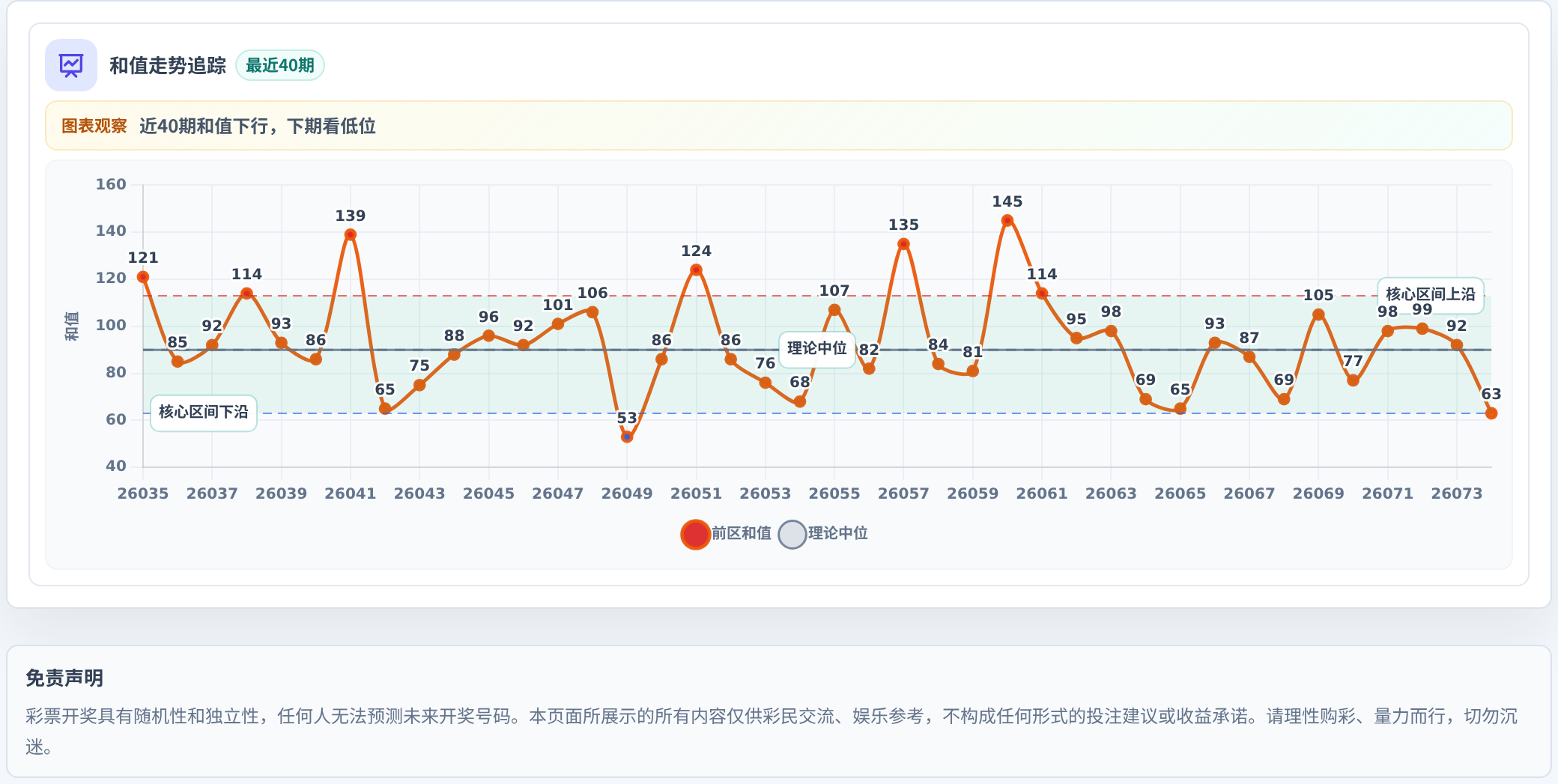Viewport: 1558px width, 784px height.
Task: Click the 最近40期 badge
Action: [280, 65]
